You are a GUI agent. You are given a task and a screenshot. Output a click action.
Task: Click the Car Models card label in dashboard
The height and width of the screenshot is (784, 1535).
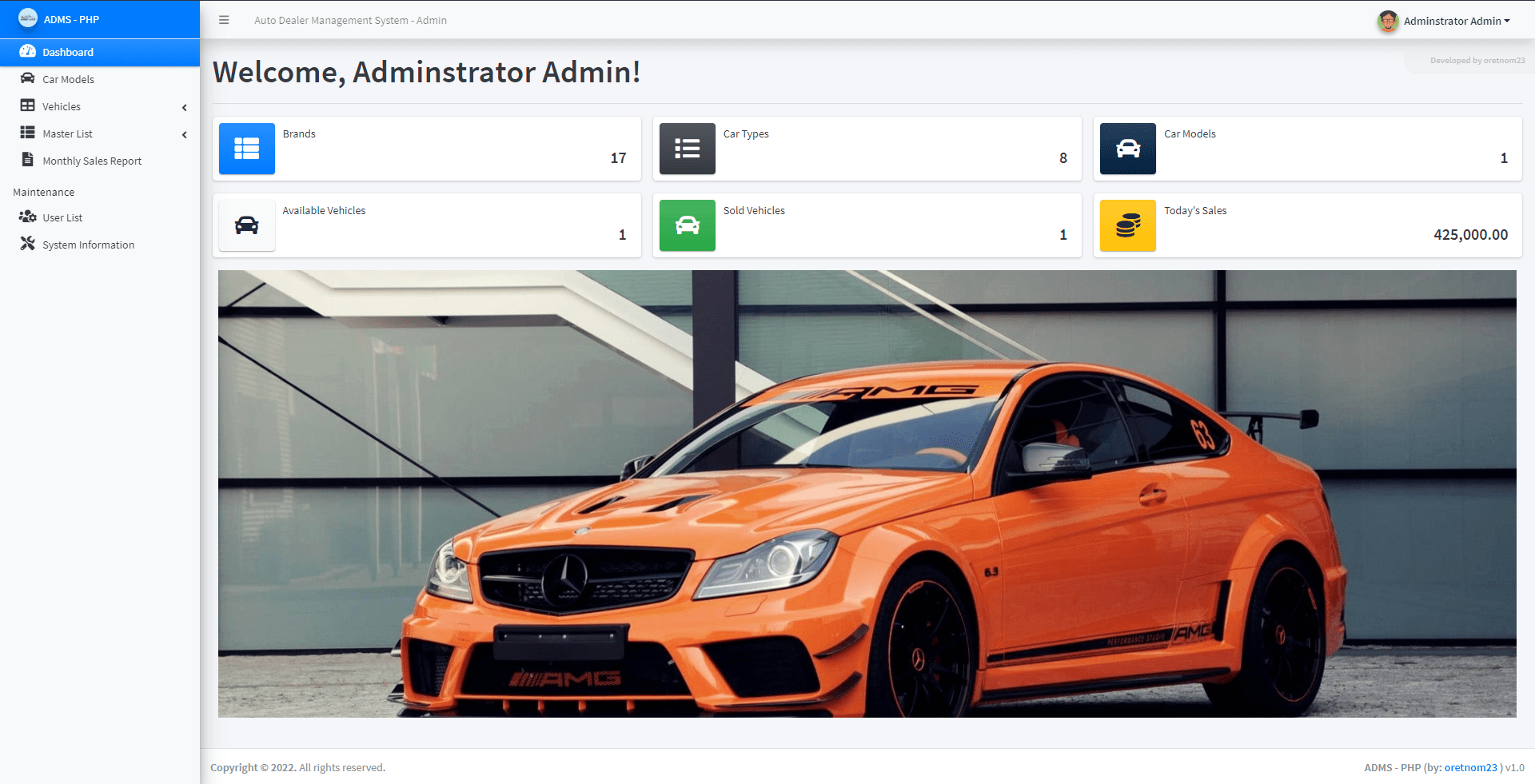pos(1190,133)
